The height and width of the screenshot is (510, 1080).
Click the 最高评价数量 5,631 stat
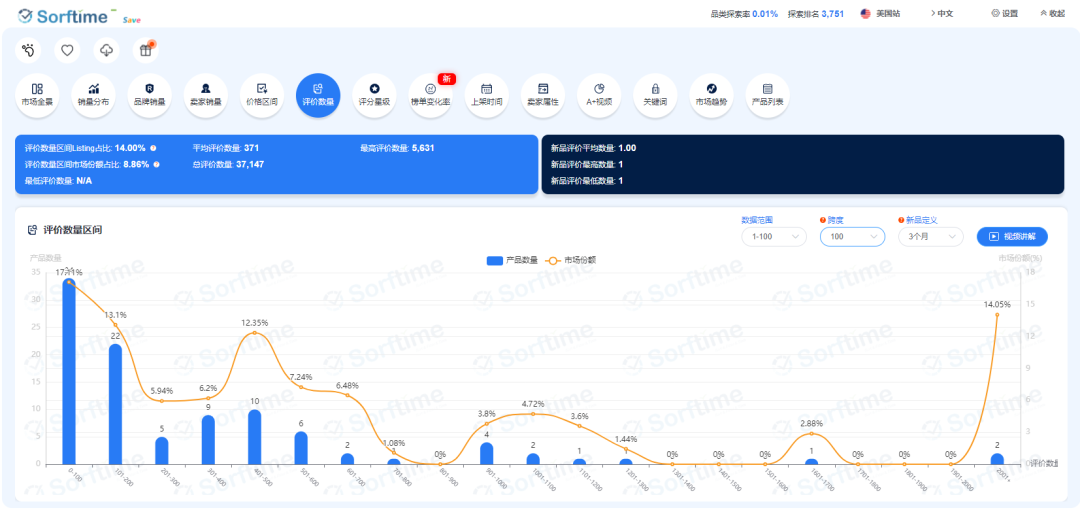(397, 147)
